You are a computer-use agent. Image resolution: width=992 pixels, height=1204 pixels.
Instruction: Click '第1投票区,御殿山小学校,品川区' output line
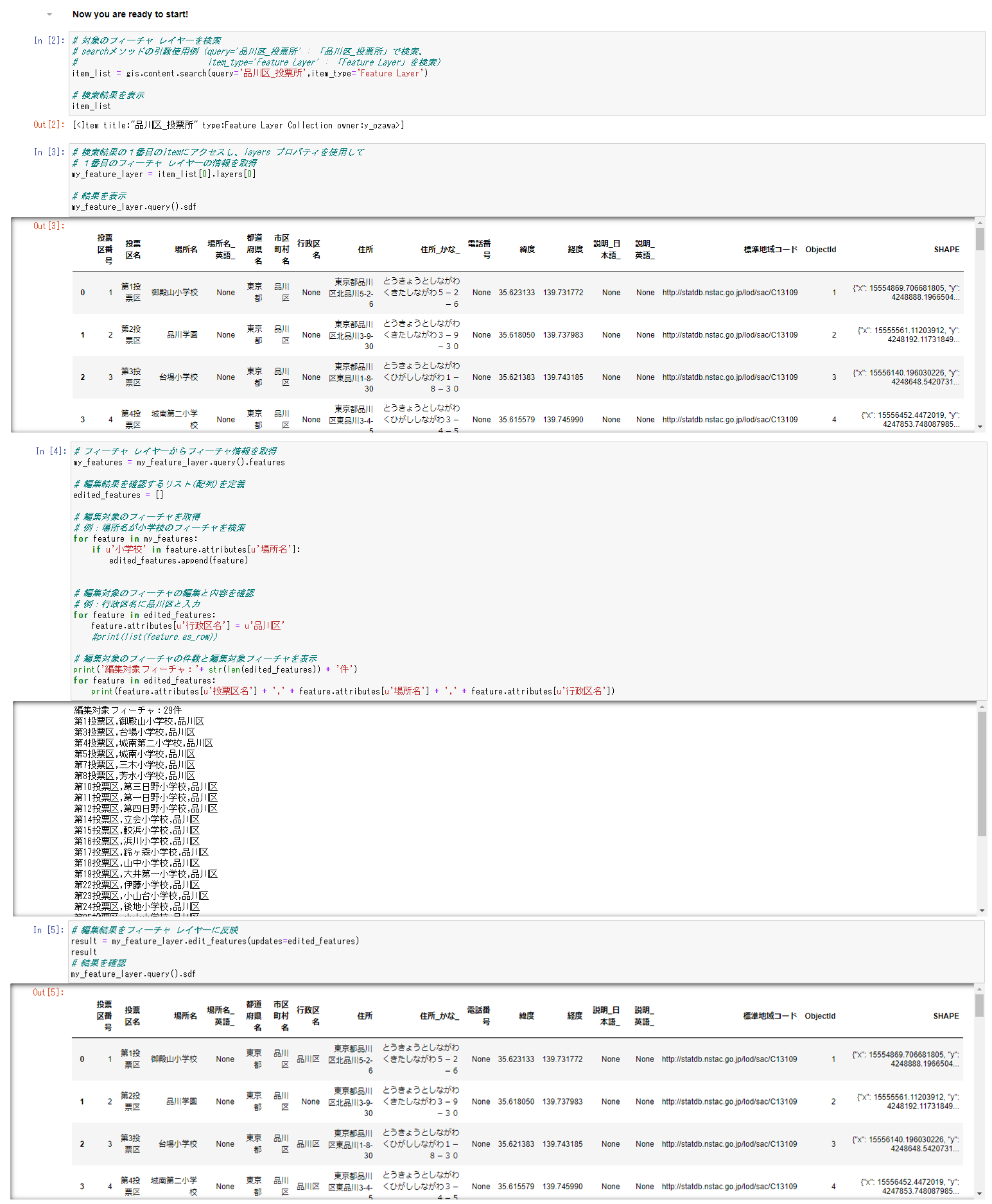[139, 721]
